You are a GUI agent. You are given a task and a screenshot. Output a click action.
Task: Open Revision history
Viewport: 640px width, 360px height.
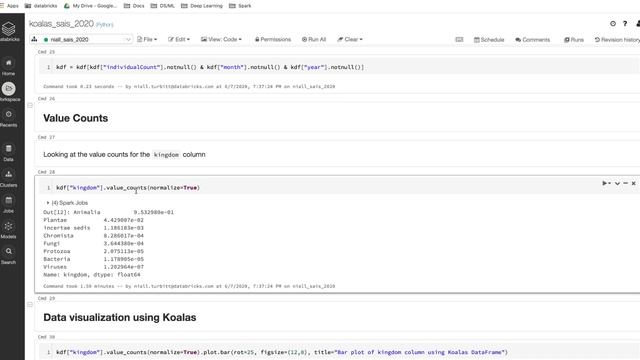coord(617,40)
